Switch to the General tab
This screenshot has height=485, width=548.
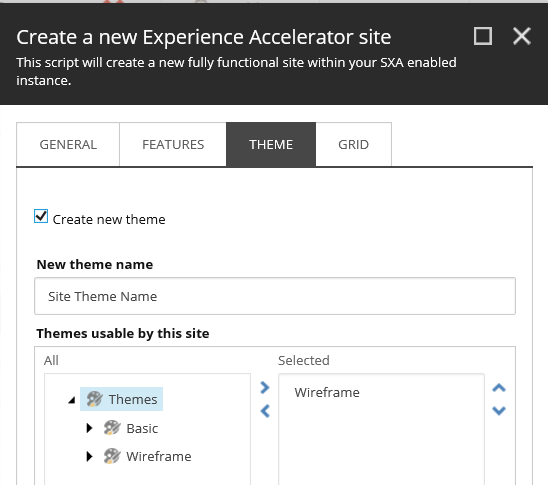tap(68, 144)
